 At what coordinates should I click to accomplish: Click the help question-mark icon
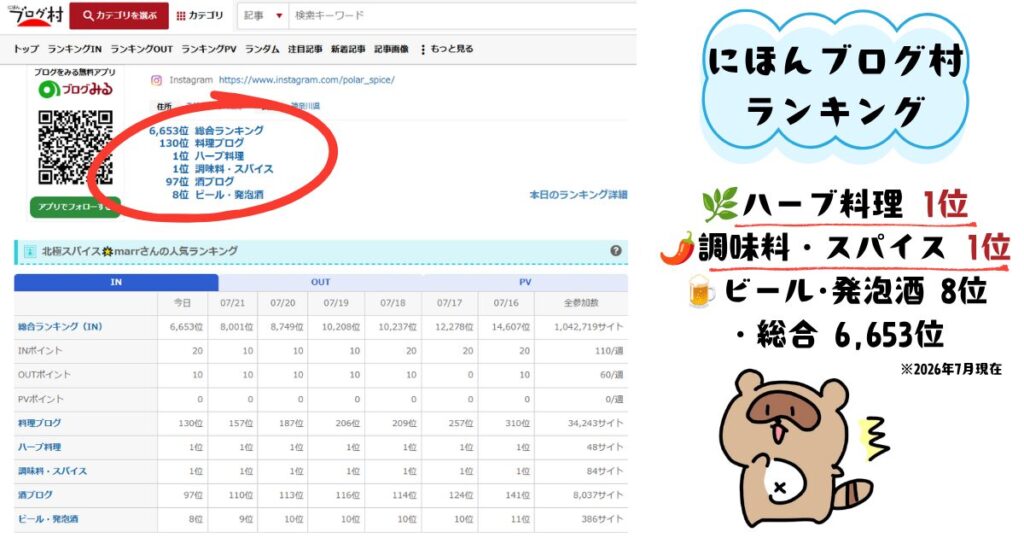coord(616,251)
